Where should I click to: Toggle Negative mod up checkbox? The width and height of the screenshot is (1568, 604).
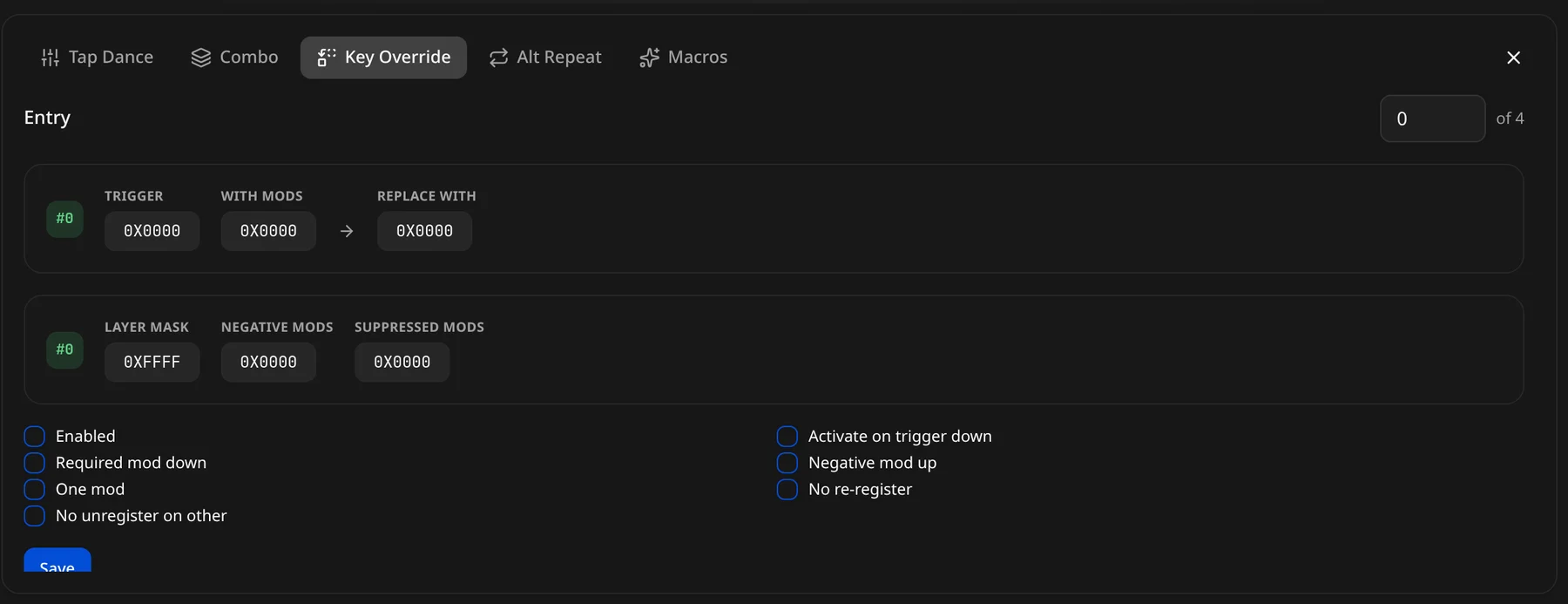787,463
